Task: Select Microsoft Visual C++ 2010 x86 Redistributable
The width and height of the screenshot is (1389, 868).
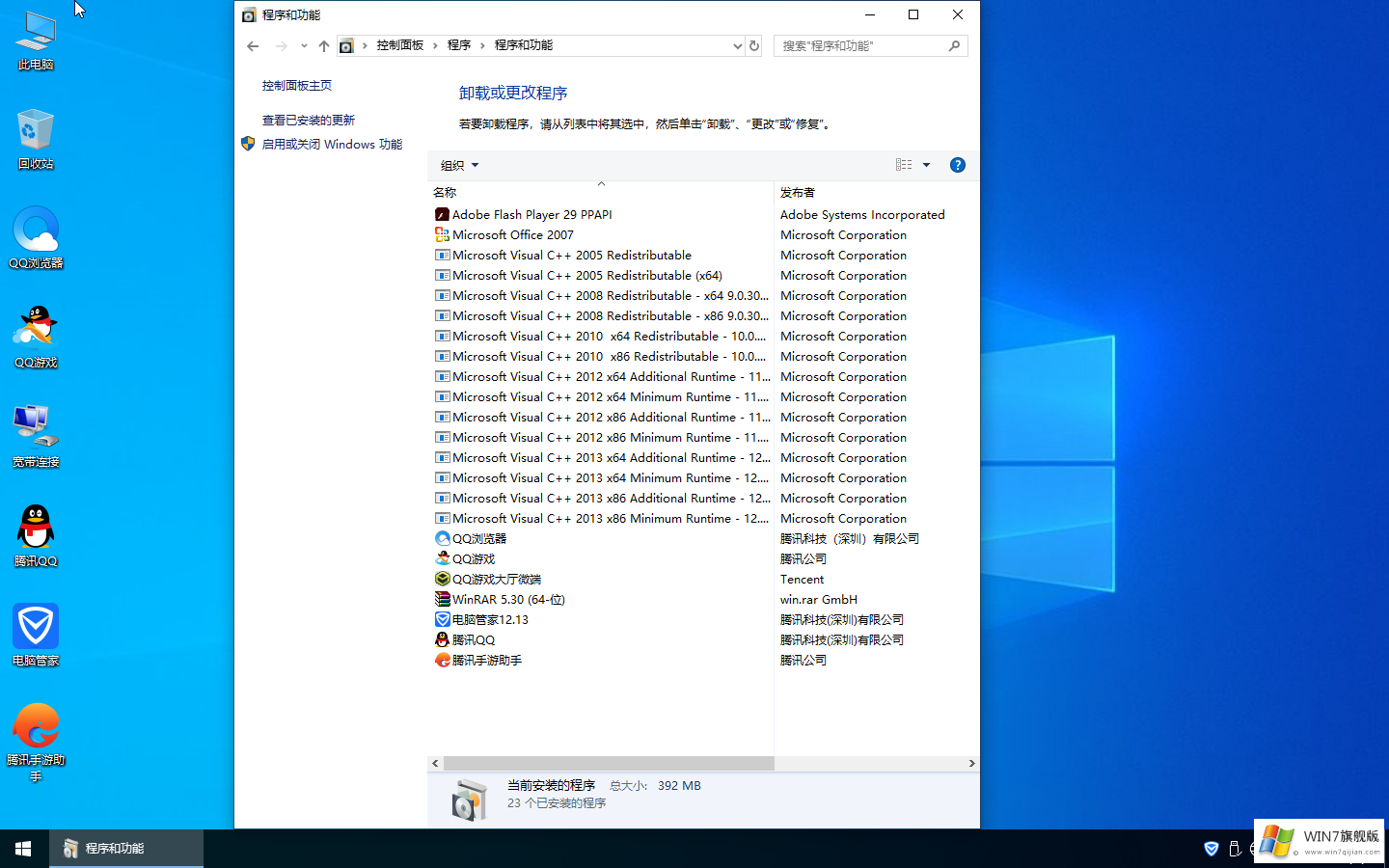Action: pyautogui.click(x=609, y=356)
